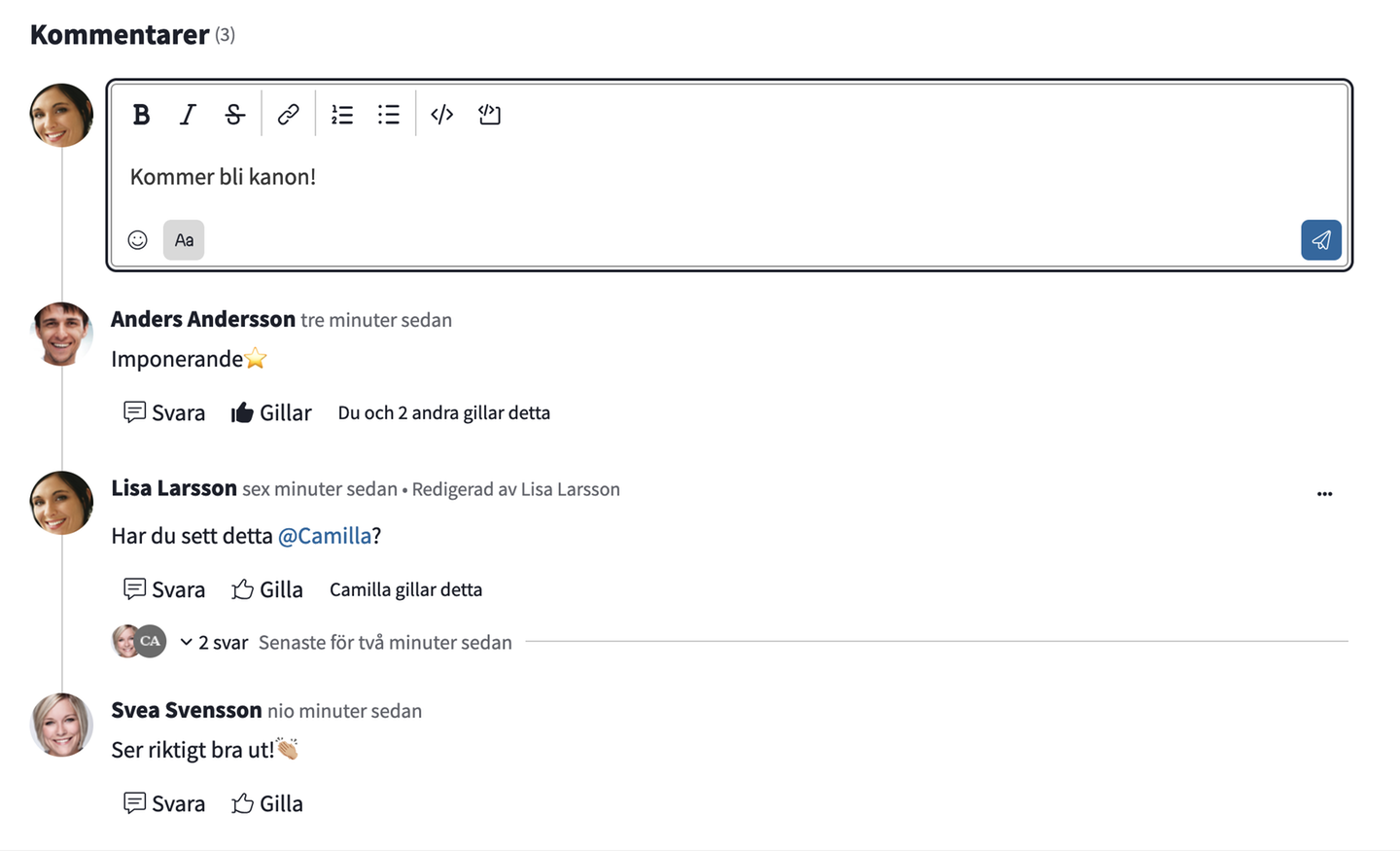
Task: Open the three-dot menu on Lisa's comment
Action: [x=1325, y=493]
